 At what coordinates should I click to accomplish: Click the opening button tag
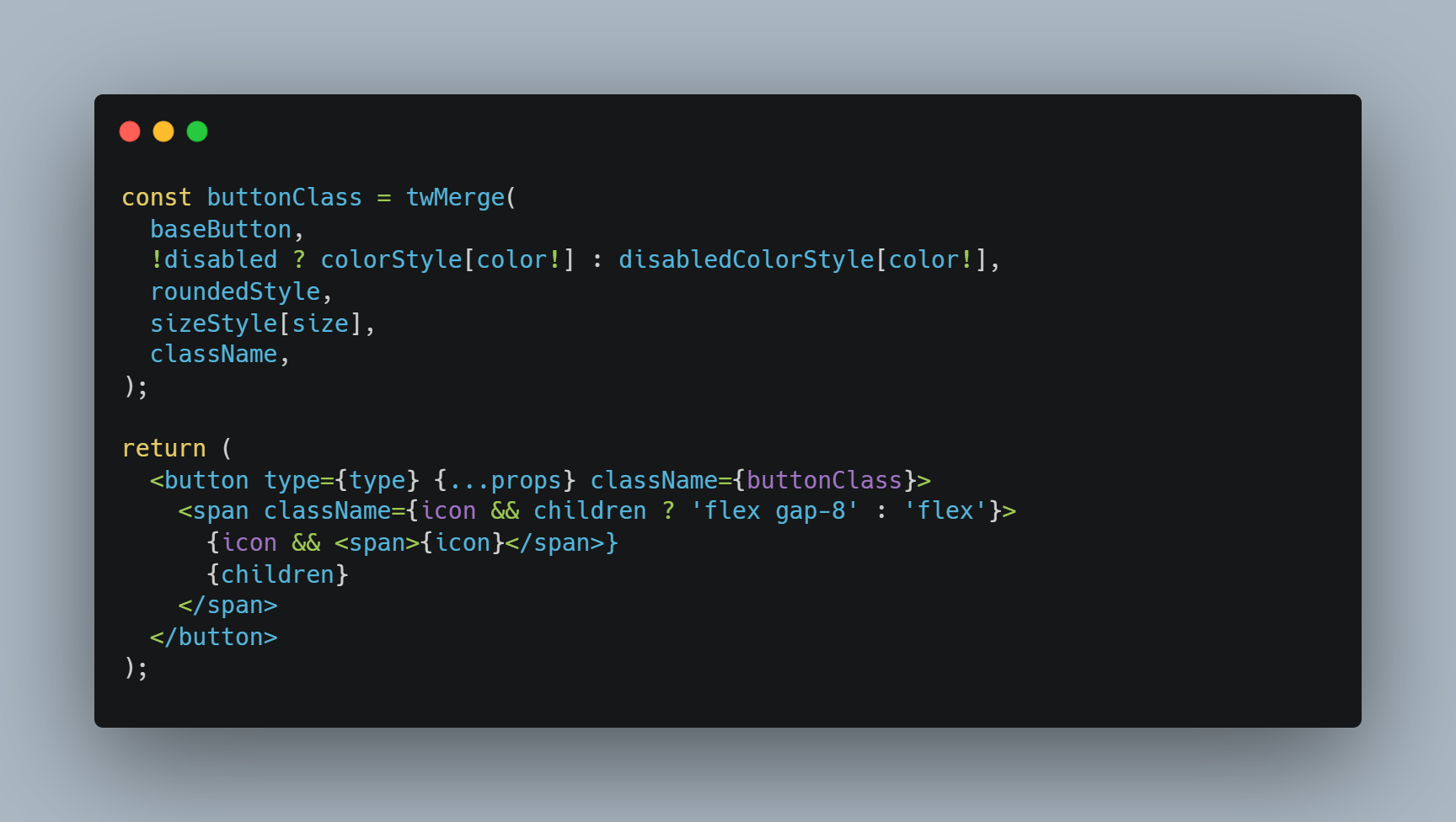point(200,480)
